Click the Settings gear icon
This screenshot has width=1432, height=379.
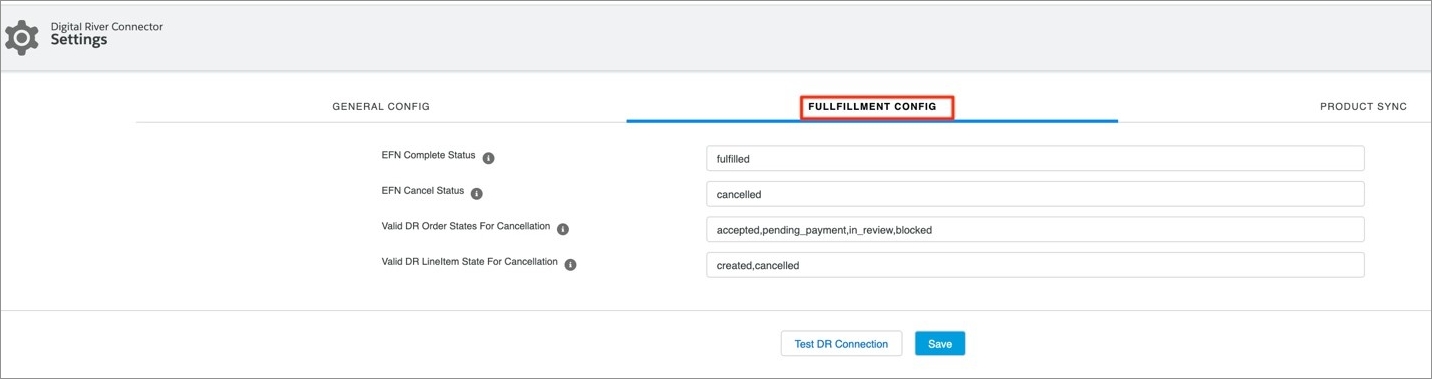22,37
